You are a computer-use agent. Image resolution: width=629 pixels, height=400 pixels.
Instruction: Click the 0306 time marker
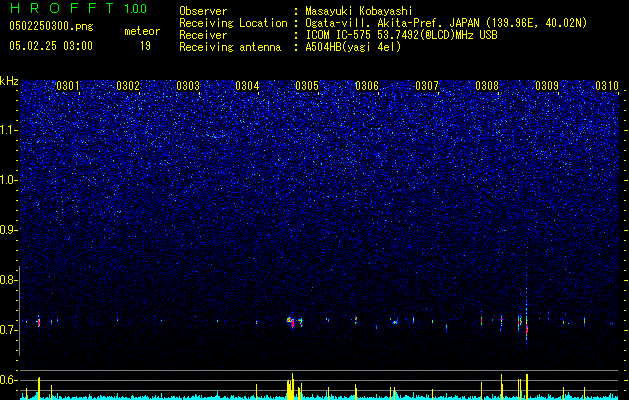click(x=367, y=86)
